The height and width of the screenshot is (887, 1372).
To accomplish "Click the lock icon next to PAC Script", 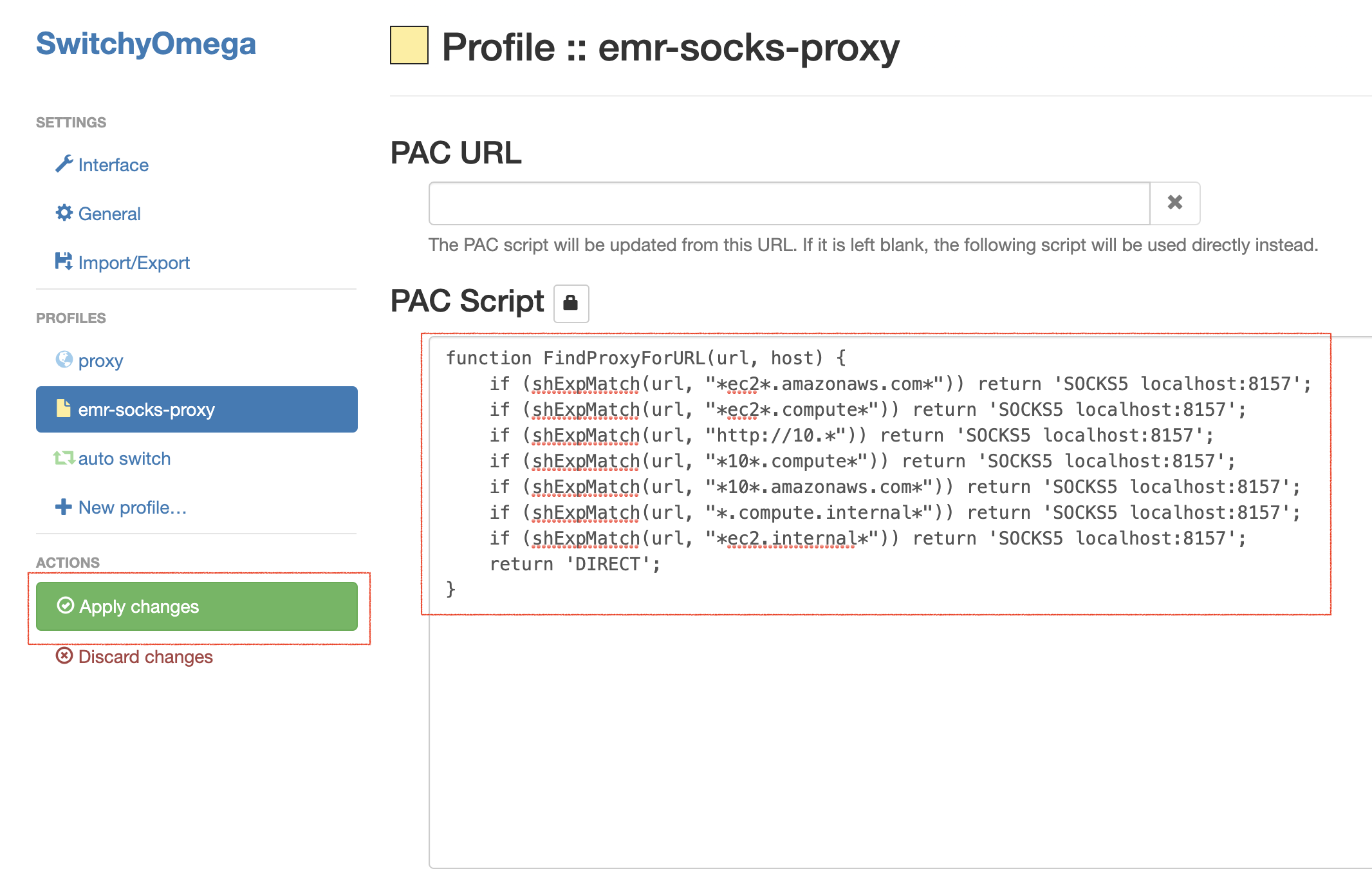I will (x=571, y=303).
